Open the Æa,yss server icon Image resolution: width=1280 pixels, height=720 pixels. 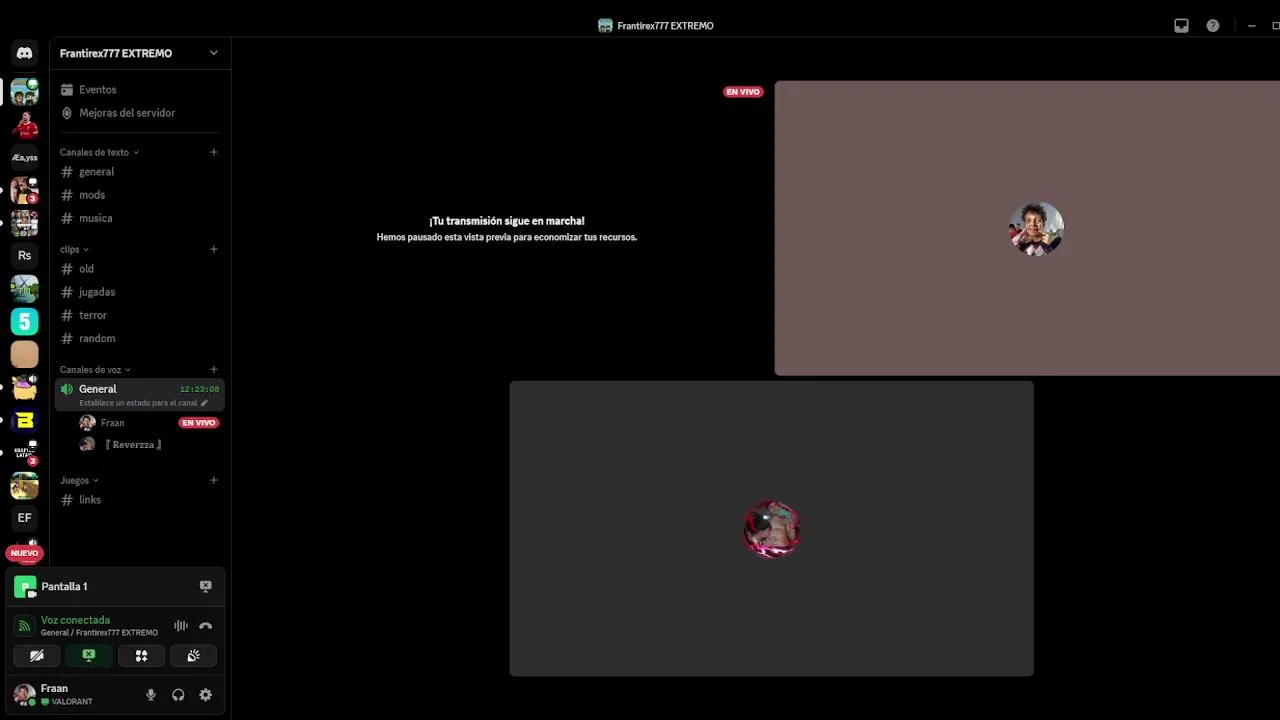[24, 157]
